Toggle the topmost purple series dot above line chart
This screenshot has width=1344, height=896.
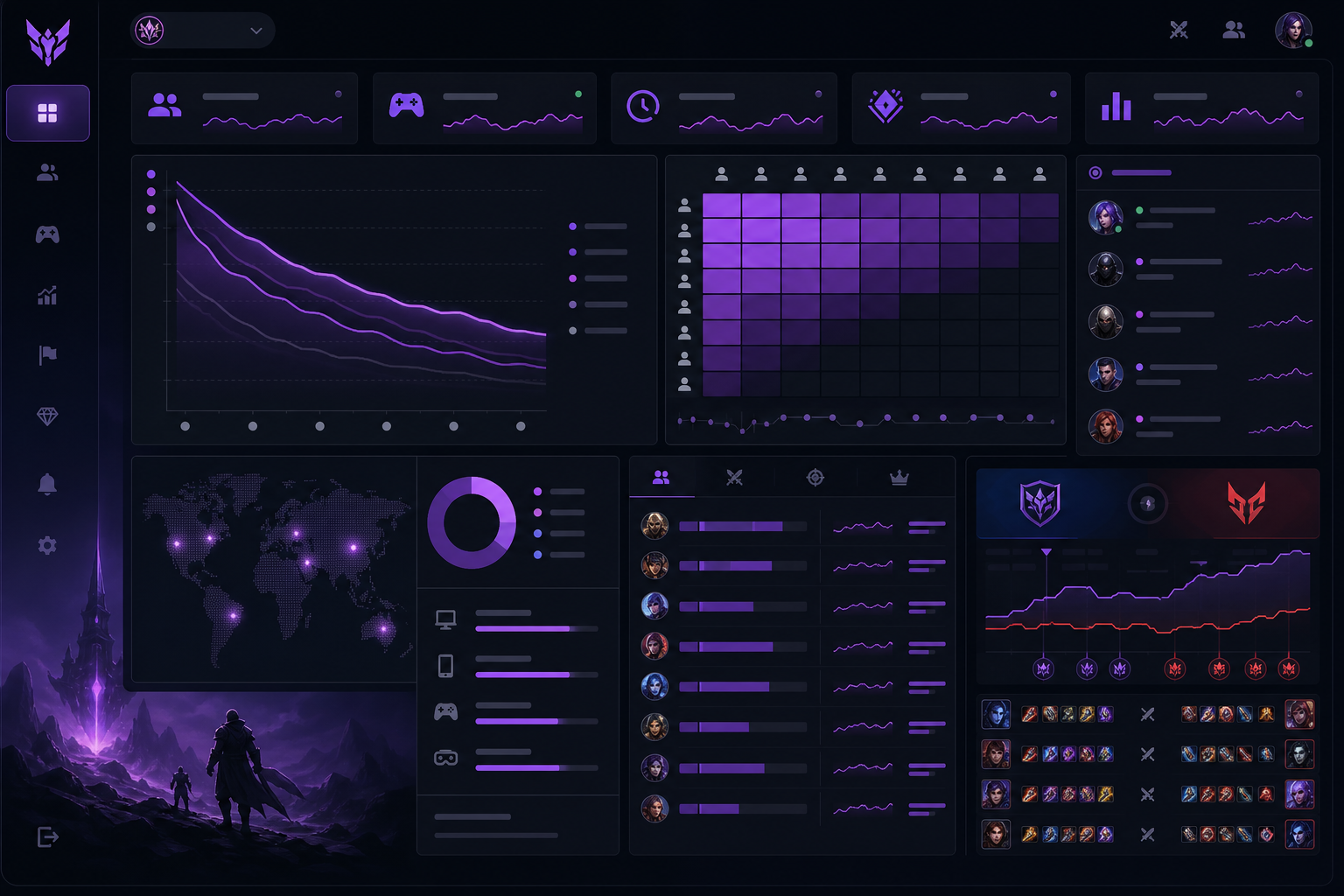point(151,174)
